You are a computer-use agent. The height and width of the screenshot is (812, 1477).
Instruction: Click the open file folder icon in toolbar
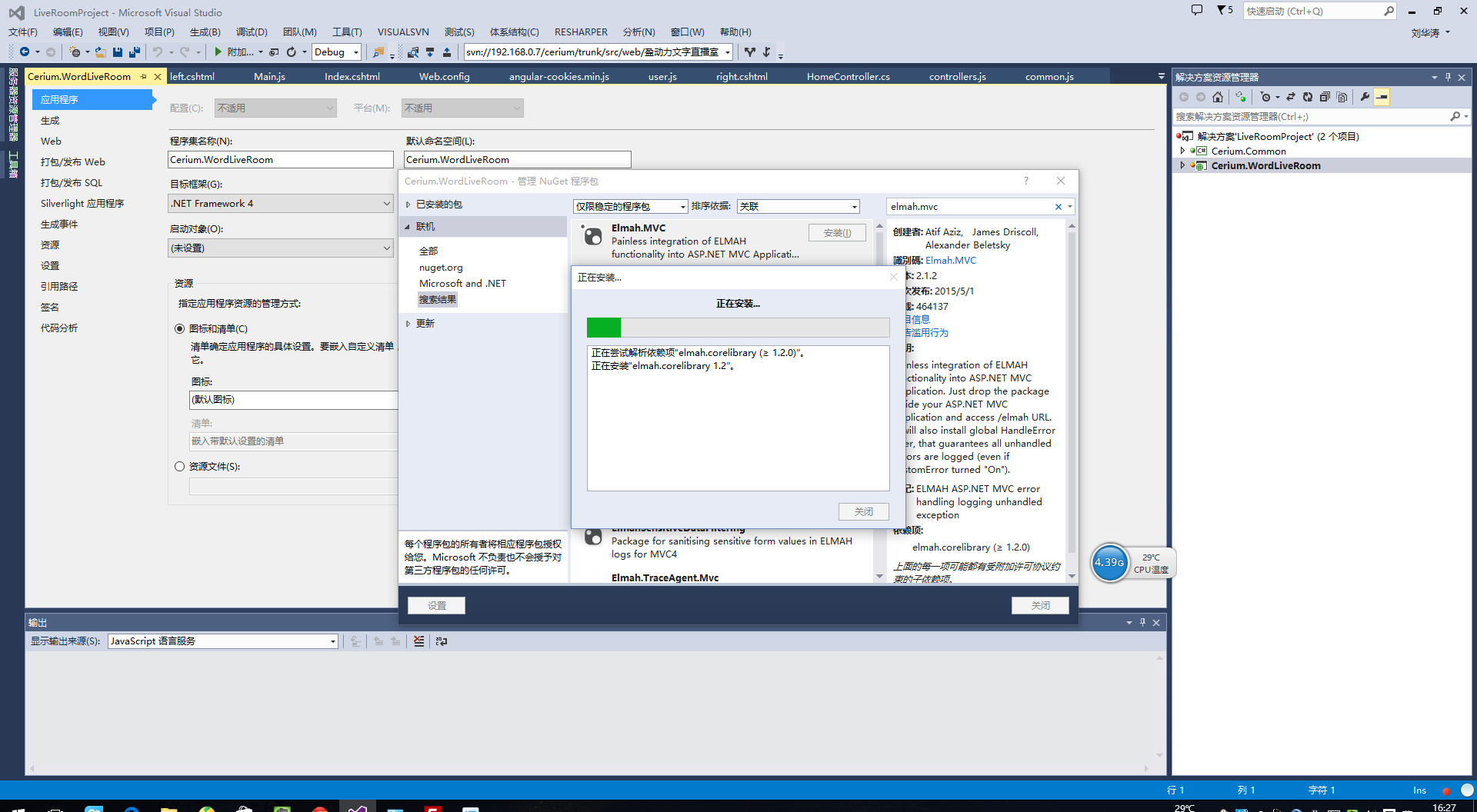[100, 52]
